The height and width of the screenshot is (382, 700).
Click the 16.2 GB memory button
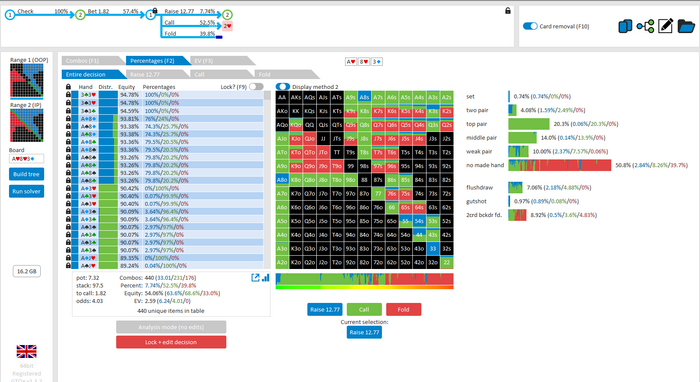(27, 271)
